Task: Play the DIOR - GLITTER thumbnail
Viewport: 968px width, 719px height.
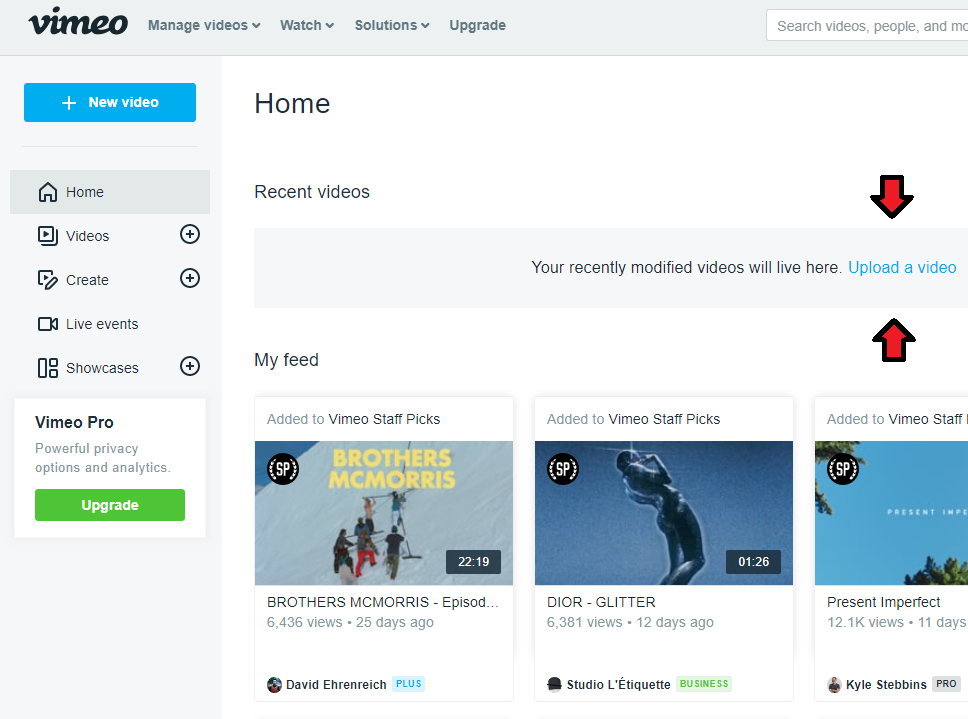Action: pyautogui.click(x=664, y=513)
